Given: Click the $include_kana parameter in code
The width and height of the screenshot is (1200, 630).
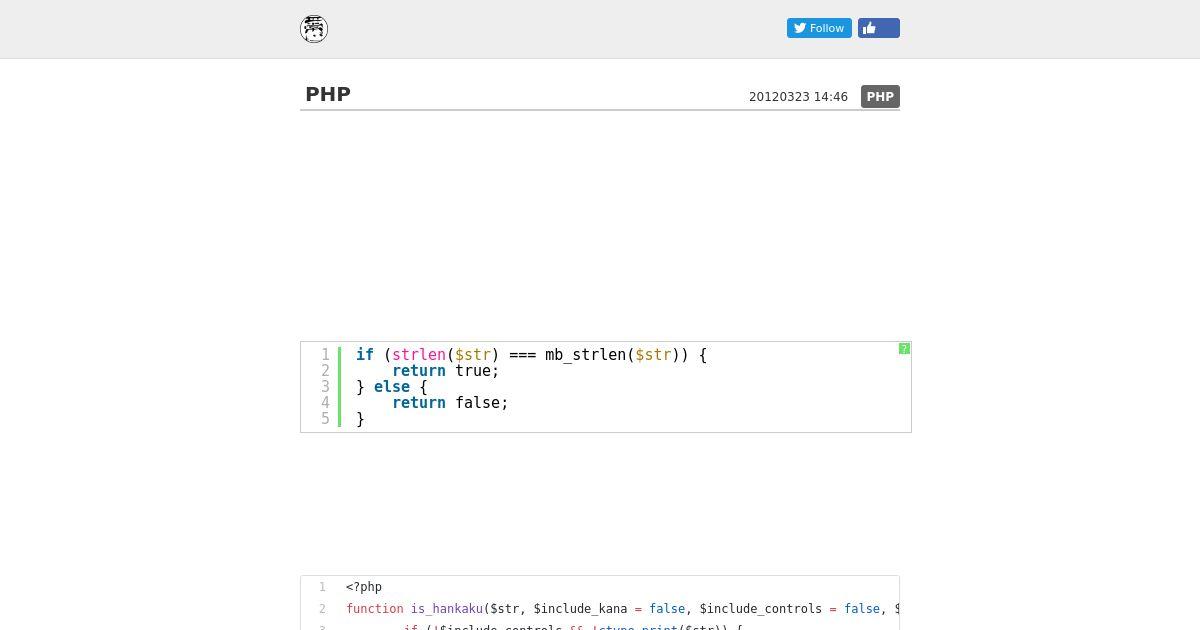Looking at the screenshot, I should [581, 609].
